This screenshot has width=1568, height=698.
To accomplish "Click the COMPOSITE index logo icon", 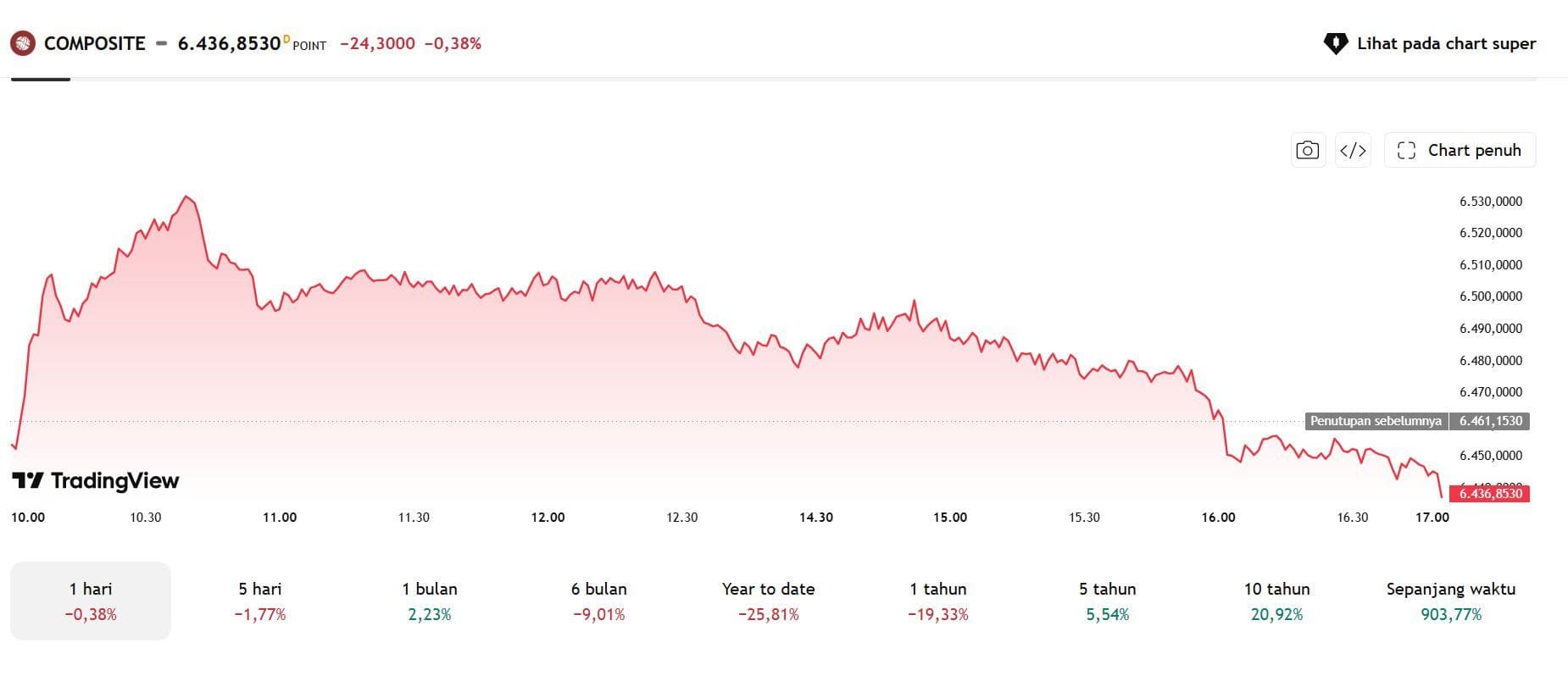I will (x=23, y=43).
